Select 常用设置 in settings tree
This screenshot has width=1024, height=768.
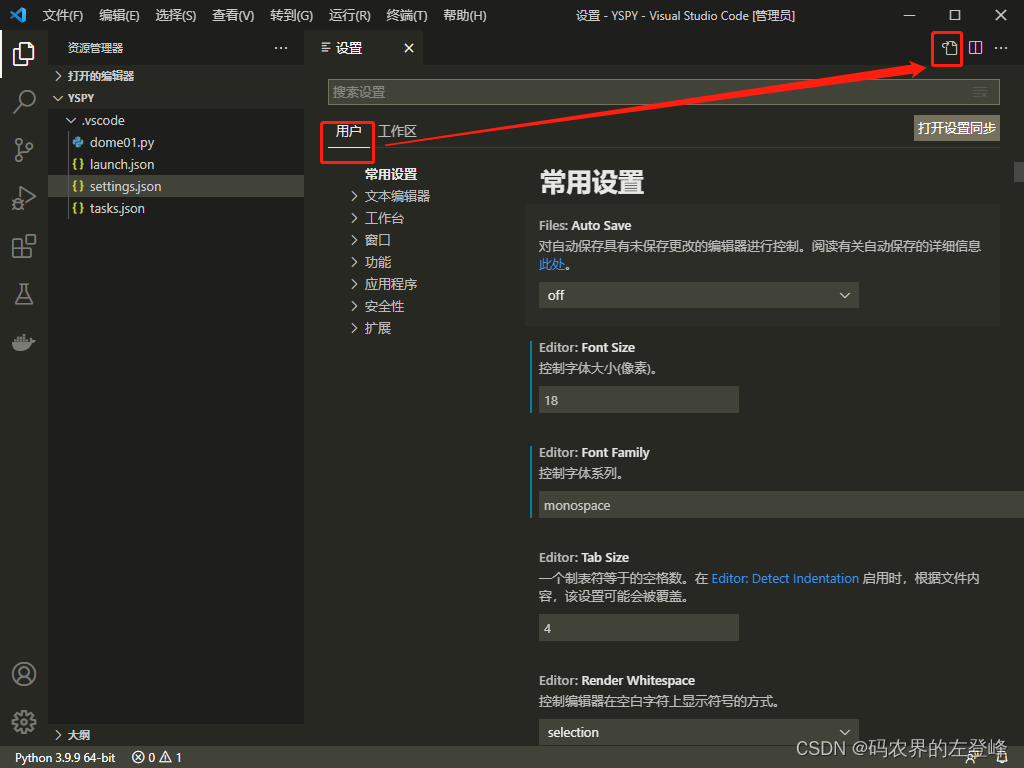(x=391, y=174)
